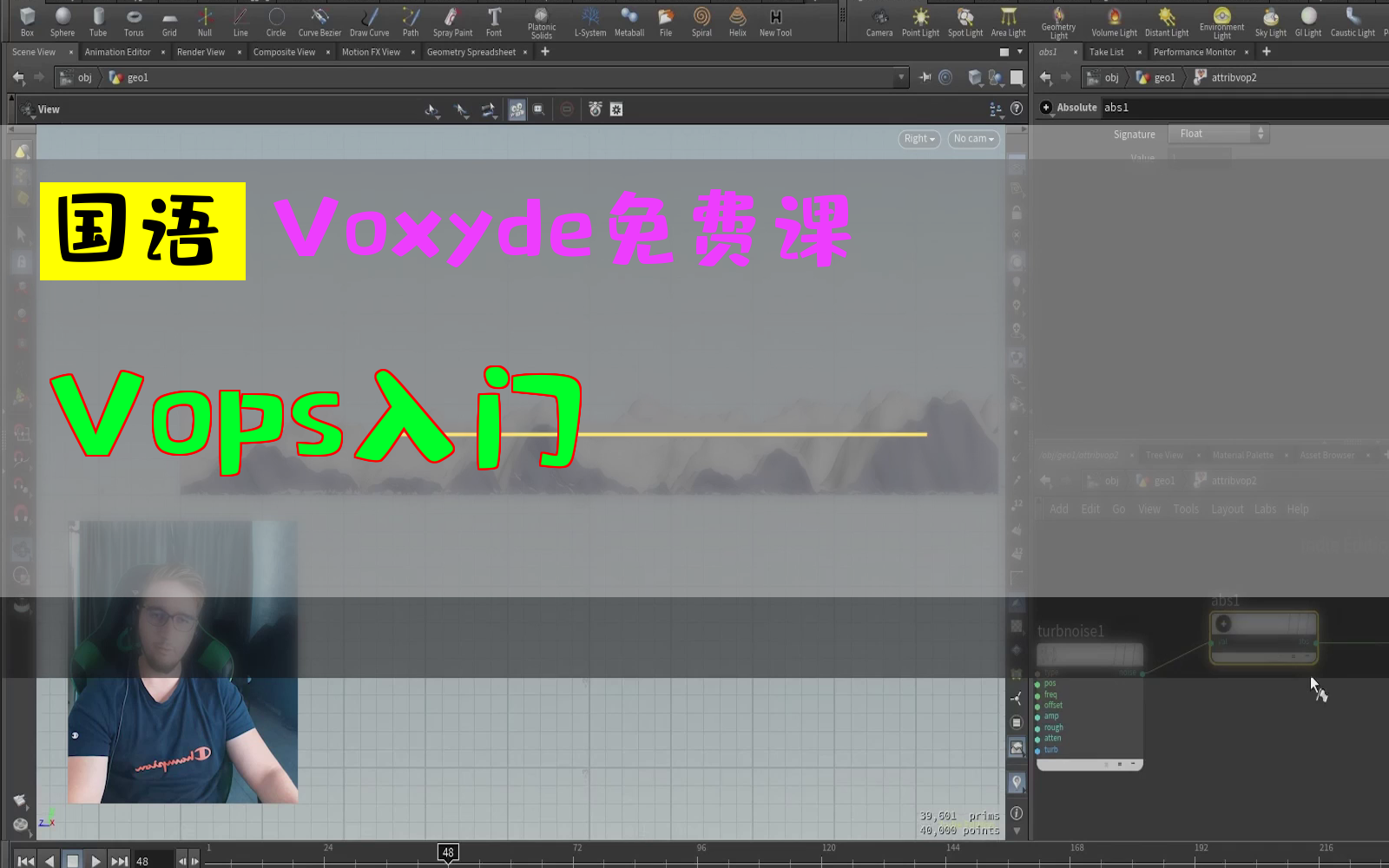This screenshot has height=868, width=1389.
Task: Open the Render View tab
Action: click(201, 52)
